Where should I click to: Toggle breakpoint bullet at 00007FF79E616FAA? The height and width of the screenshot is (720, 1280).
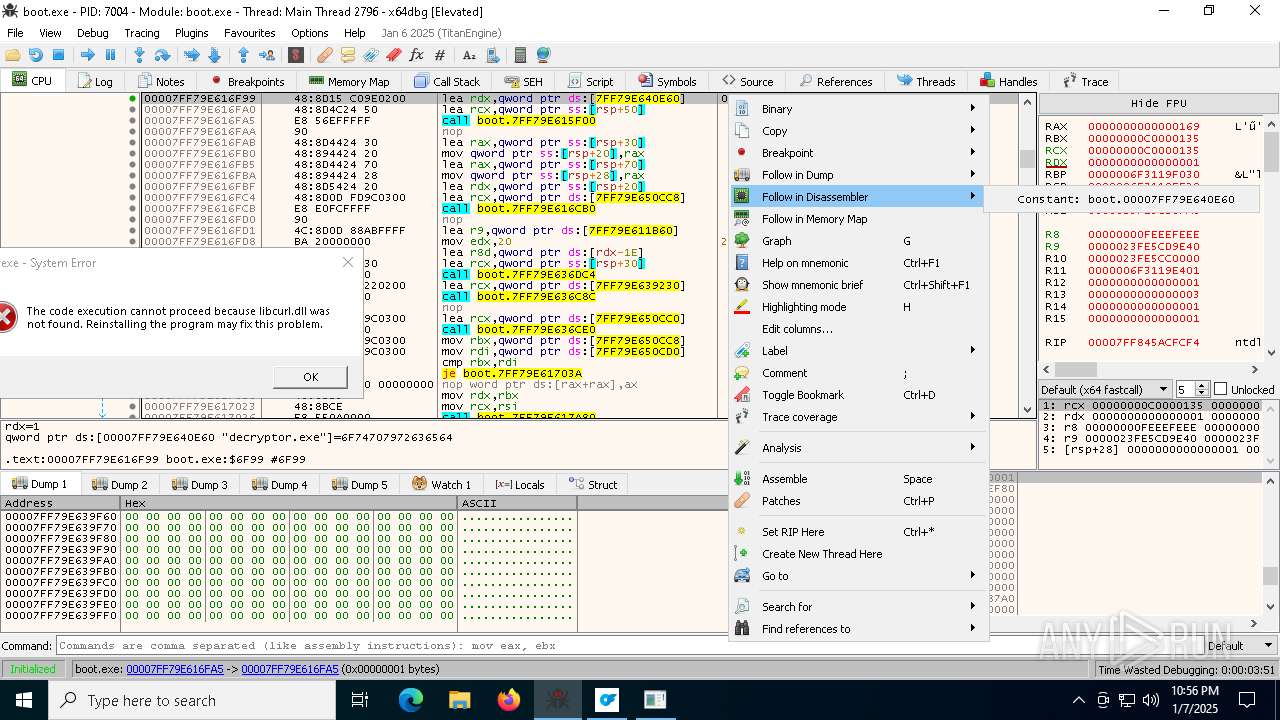pyautogui.click(x=132, y=131)
